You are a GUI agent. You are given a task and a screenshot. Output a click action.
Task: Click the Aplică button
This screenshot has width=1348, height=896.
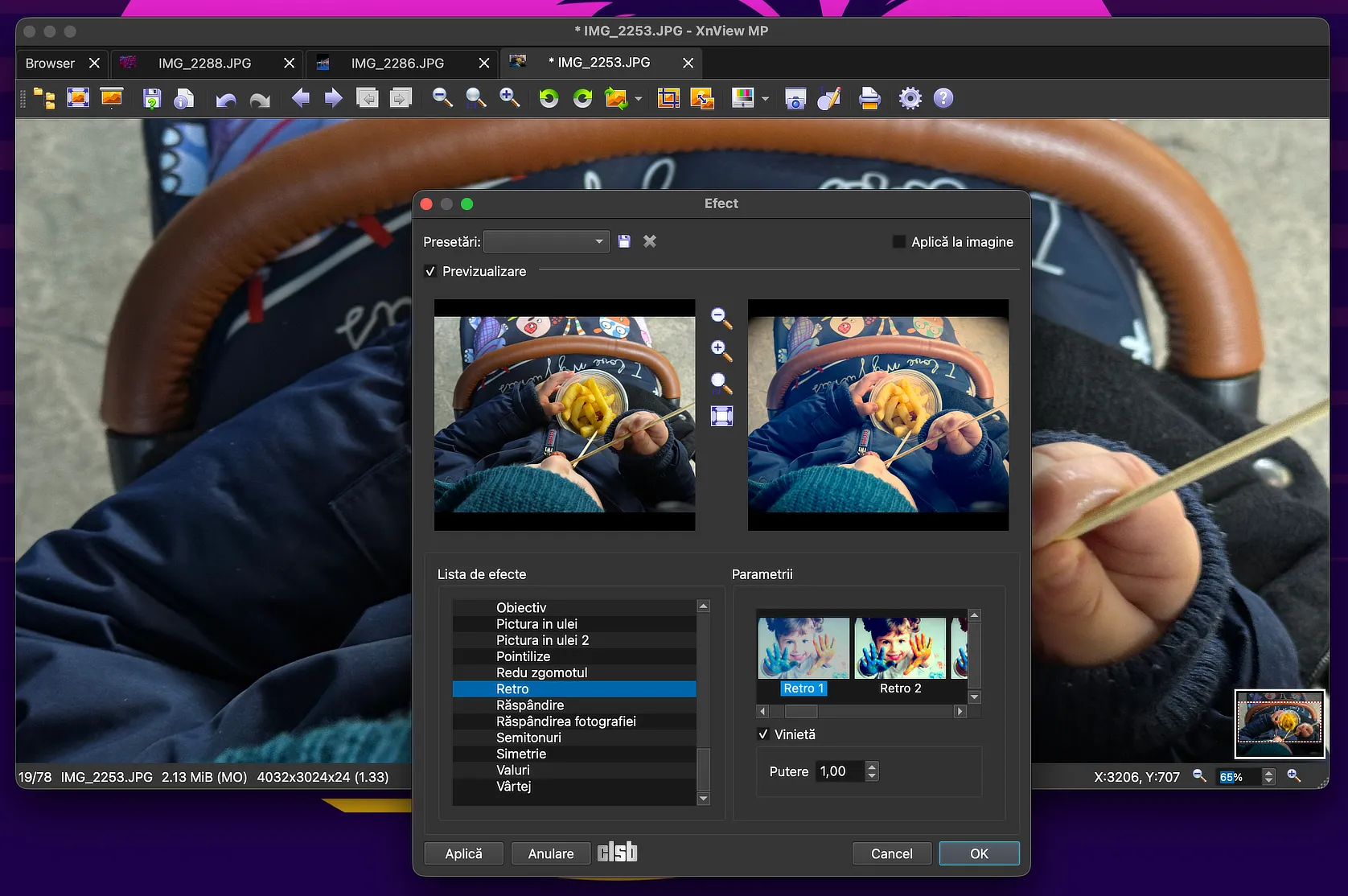click(x=463, y=853)
